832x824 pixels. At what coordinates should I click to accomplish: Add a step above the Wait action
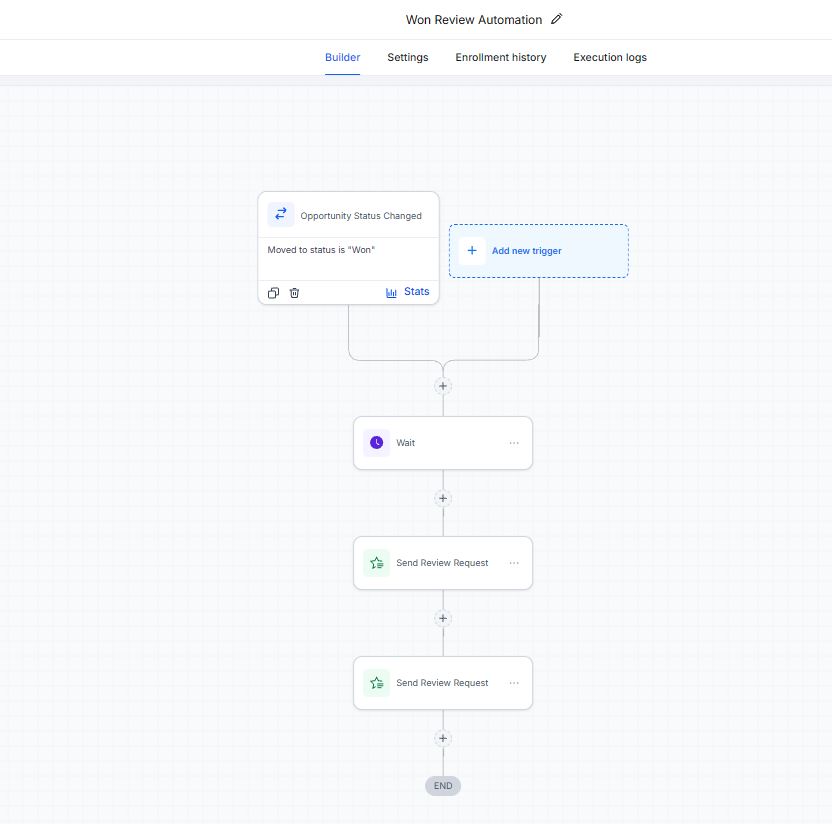point(443,386)
